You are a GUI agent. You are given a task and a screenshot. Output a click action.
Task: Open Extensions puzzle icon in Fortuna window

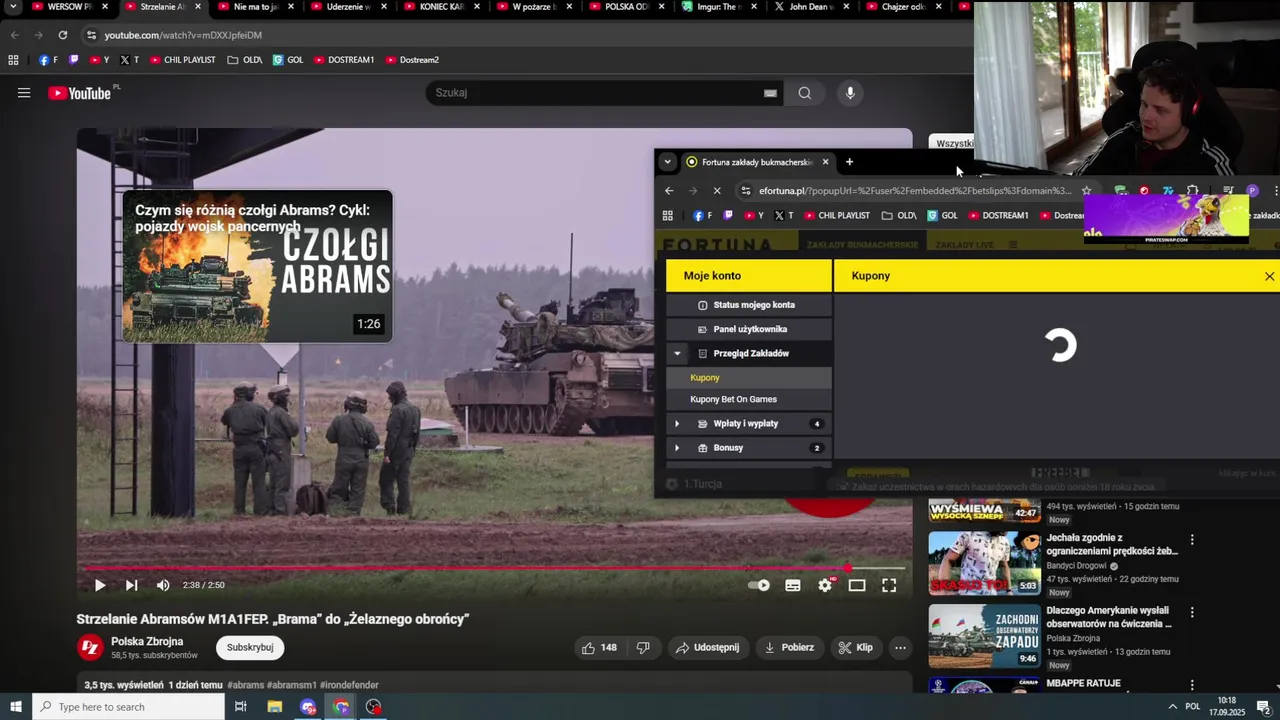pyautogui.click(x=1192, y=191)
